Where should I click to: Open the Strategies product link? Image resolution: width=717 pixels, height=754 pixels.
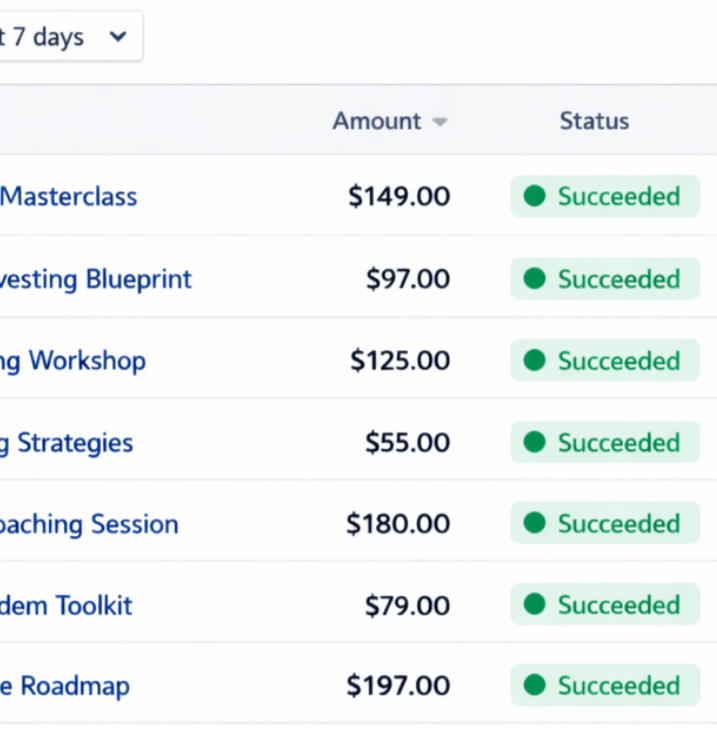[67, 442]
